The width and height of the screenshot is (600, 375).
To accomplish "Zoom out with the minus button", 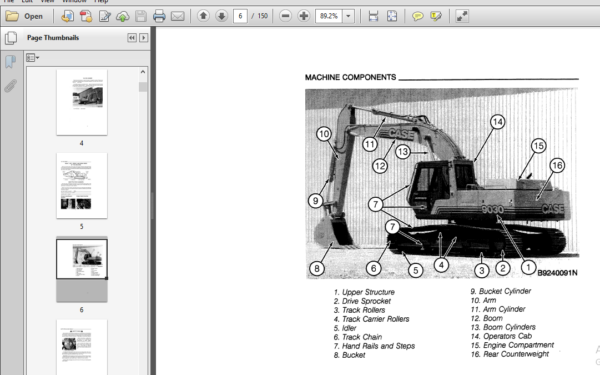I will [x=285, y=16].
